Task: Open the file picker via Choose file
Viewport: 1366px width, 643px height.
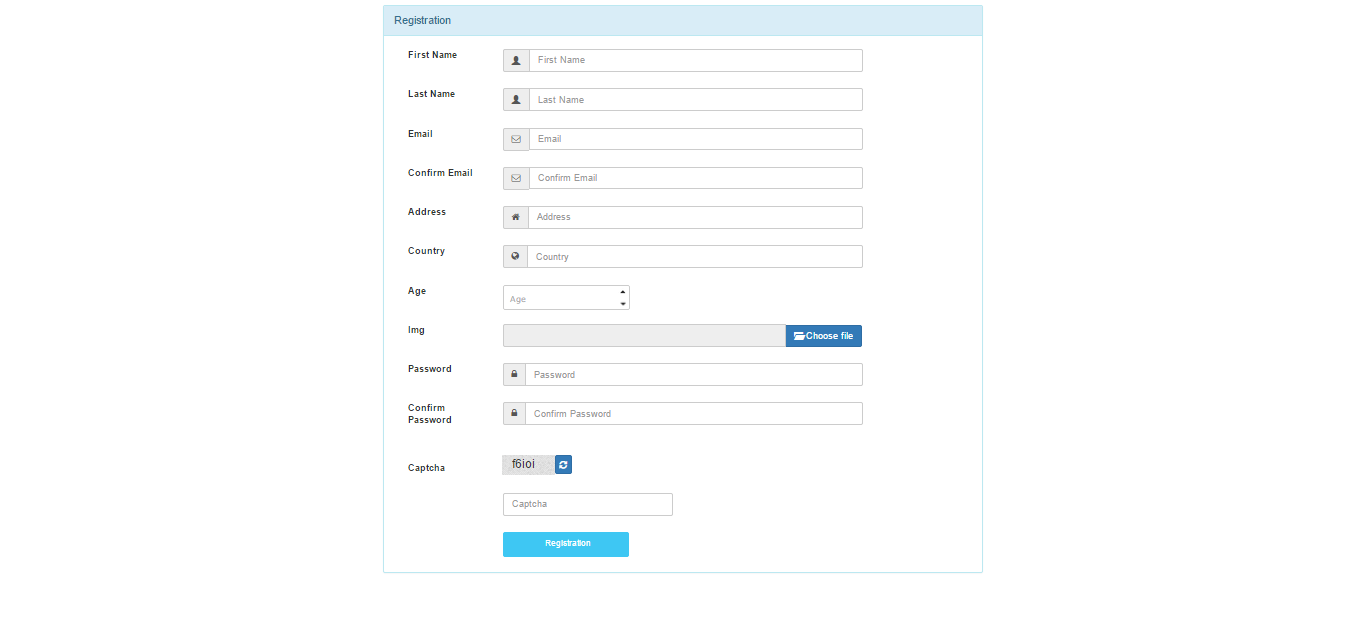Action: click(x=823, y=335)
